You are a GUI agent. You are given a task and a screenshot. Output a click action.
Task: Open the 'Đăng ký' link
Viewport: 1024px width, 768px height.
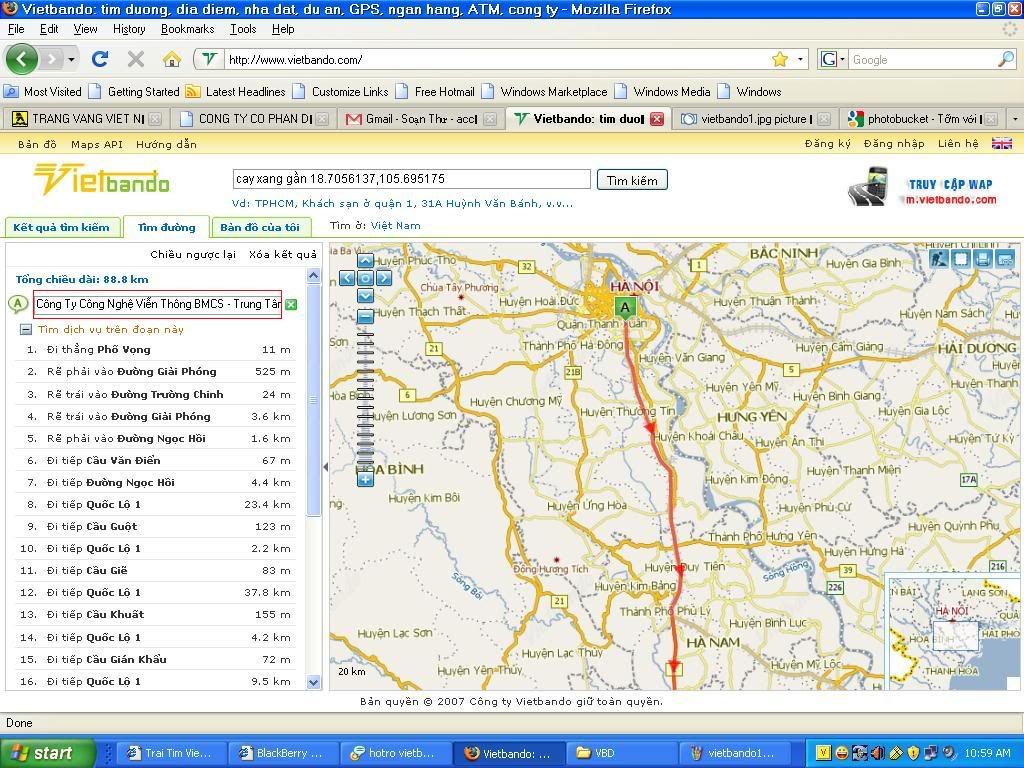(827, 143)
